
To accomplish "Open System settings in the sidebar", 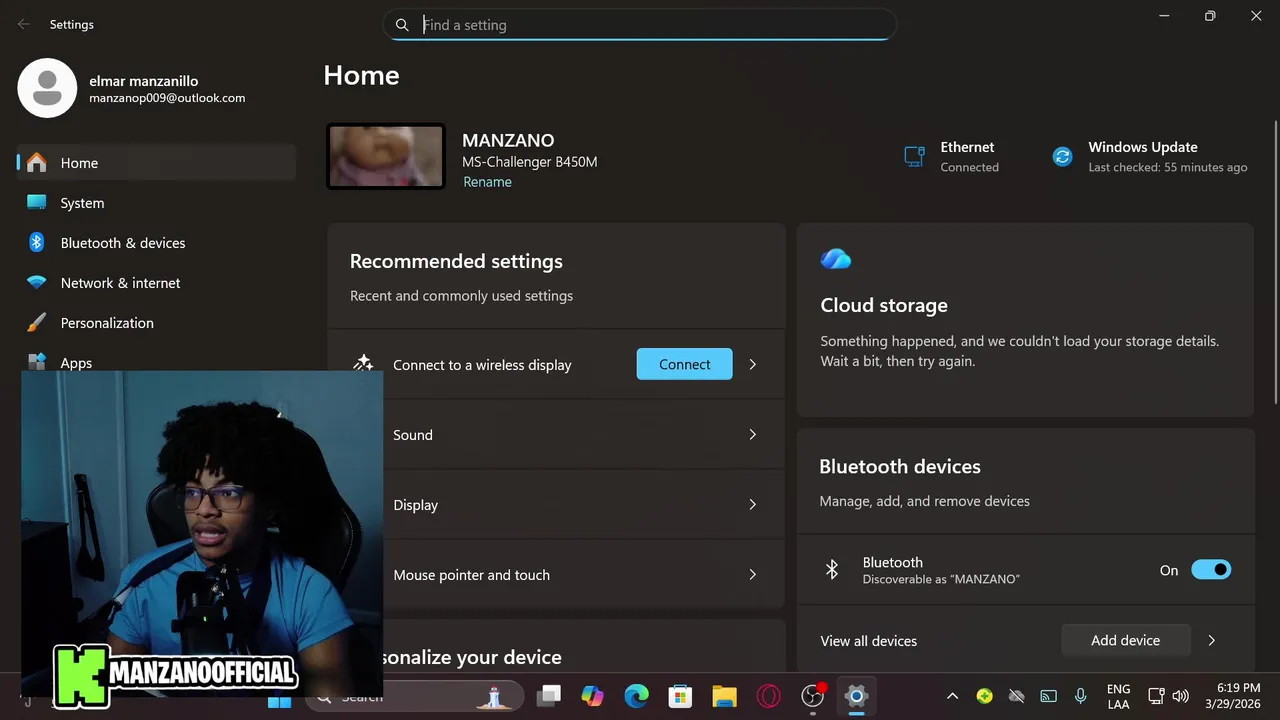I will [156, 203].
